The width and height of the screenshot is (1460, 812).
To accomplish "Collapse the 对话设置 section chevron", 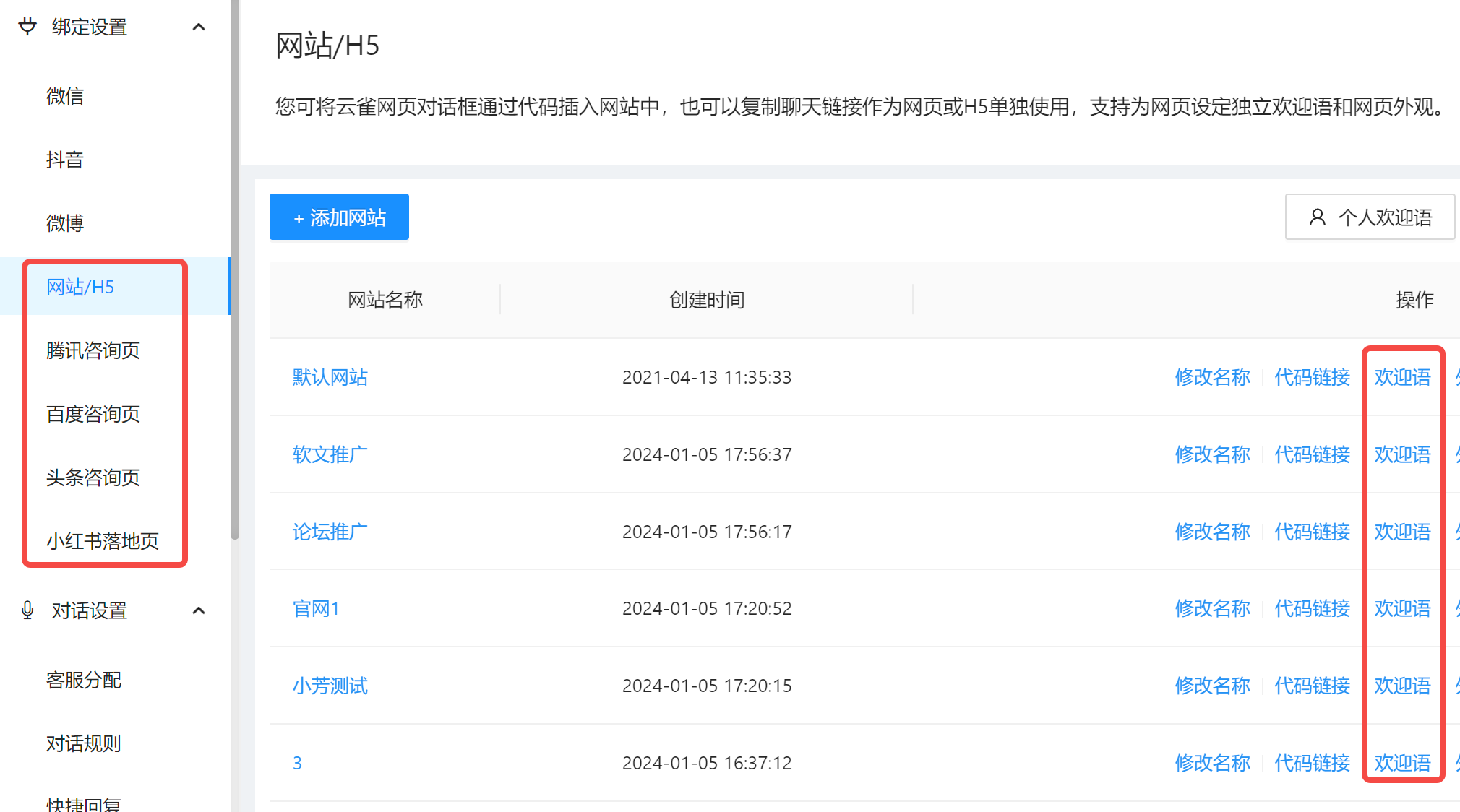I will pyautogui.click(x=199, y=611).
